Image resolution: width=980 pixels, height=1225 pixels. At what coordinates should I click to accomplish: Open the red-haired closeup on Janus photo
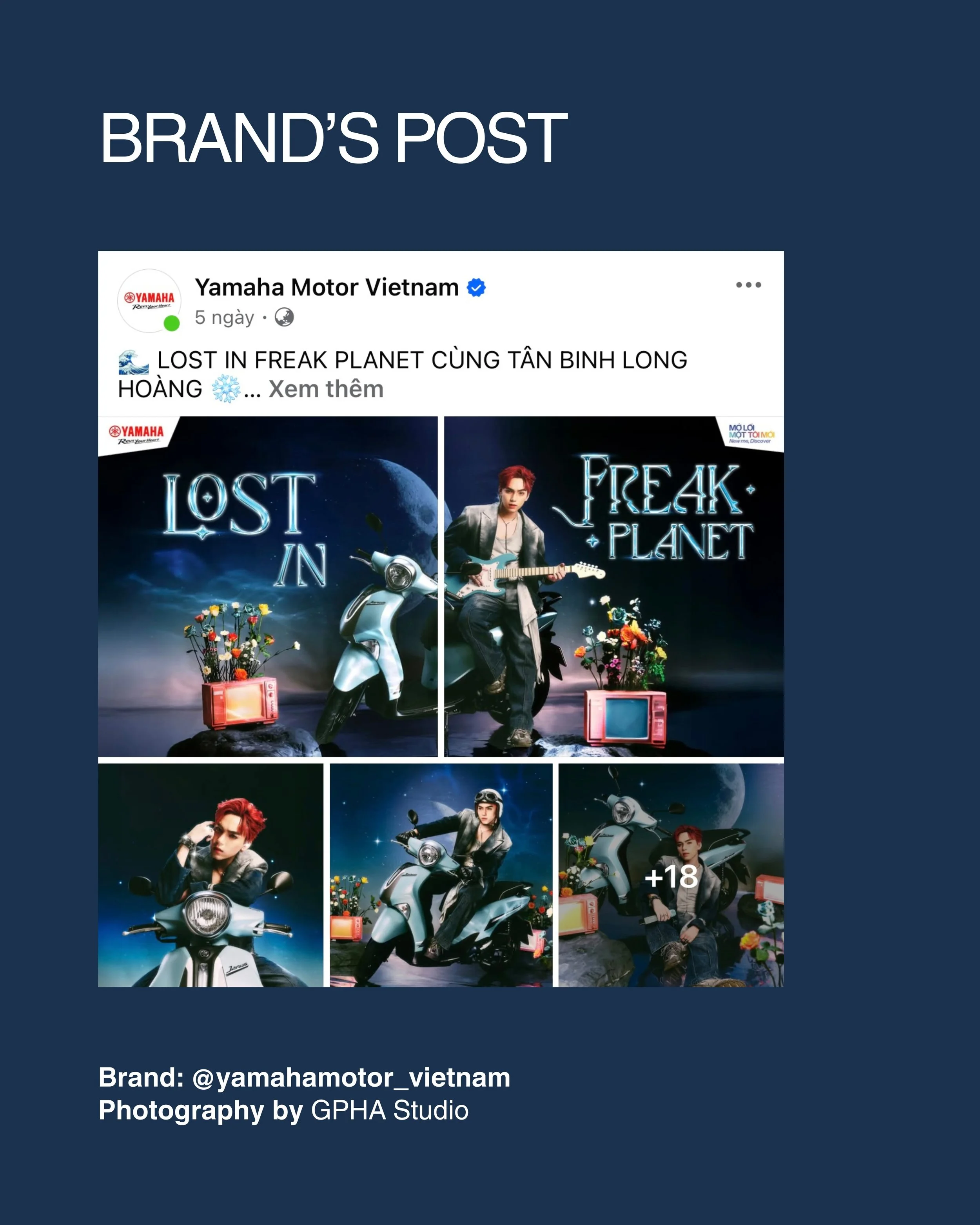tap(210, 875)
